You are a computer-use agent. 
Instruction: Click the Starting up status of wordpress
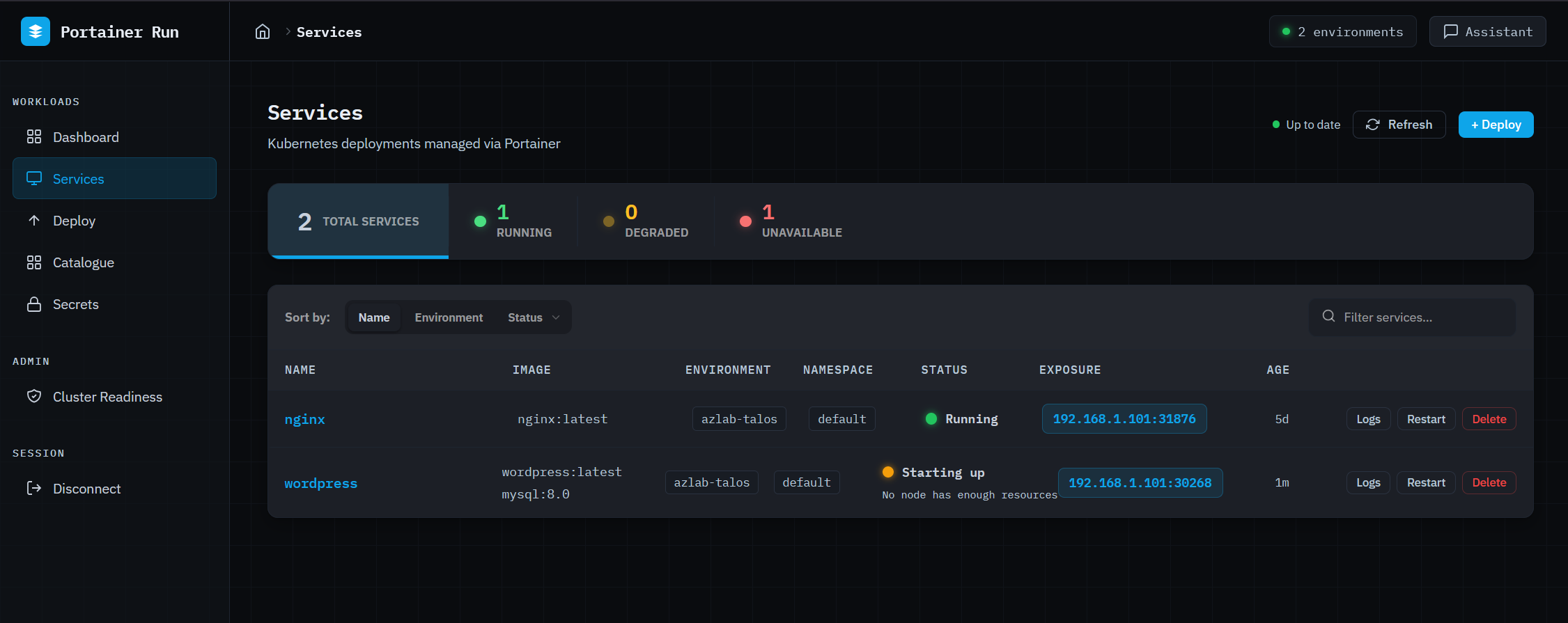tap(933, 473)
